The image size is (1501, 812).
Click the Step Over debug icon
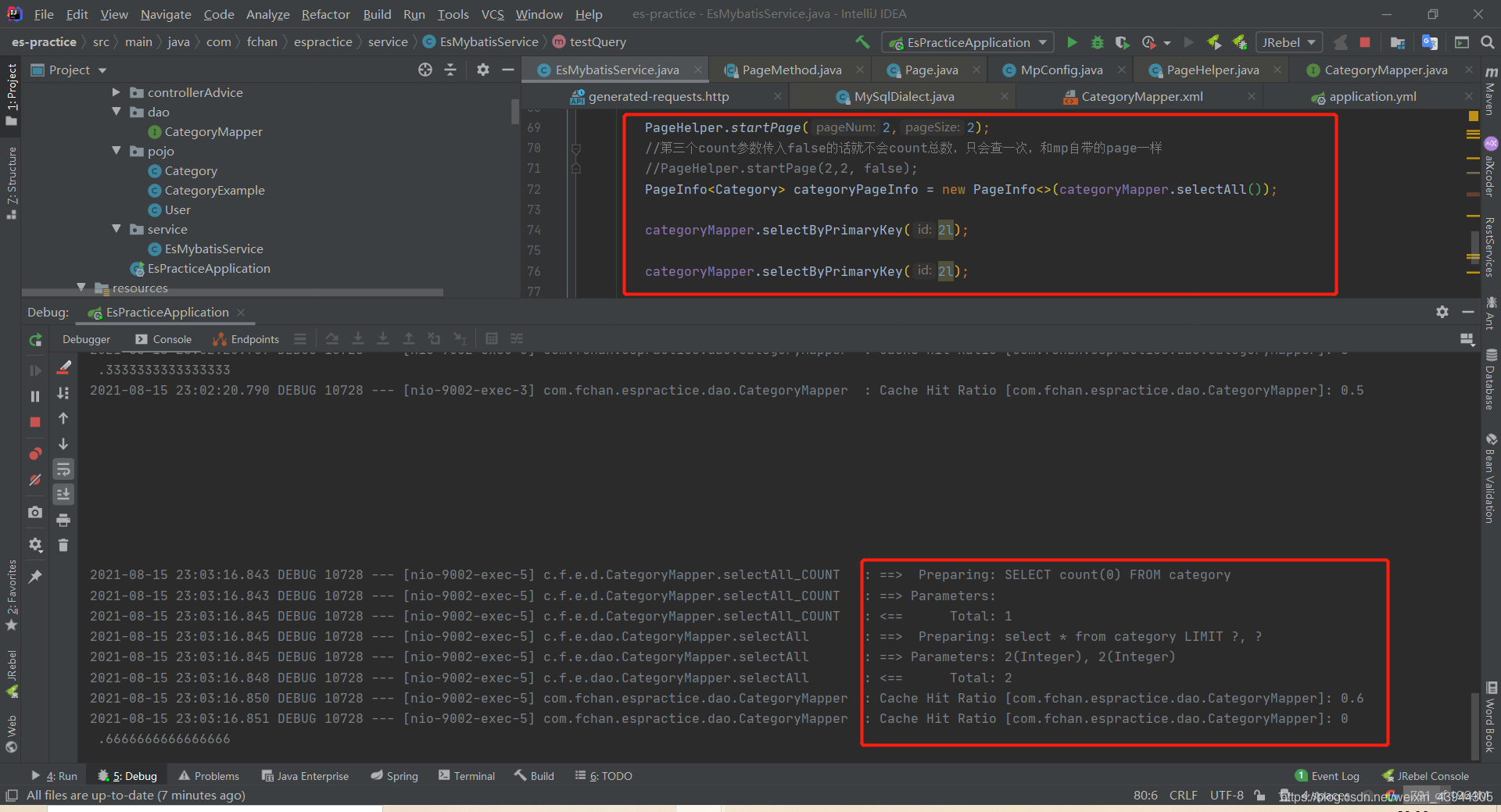(x=332, y=338)
